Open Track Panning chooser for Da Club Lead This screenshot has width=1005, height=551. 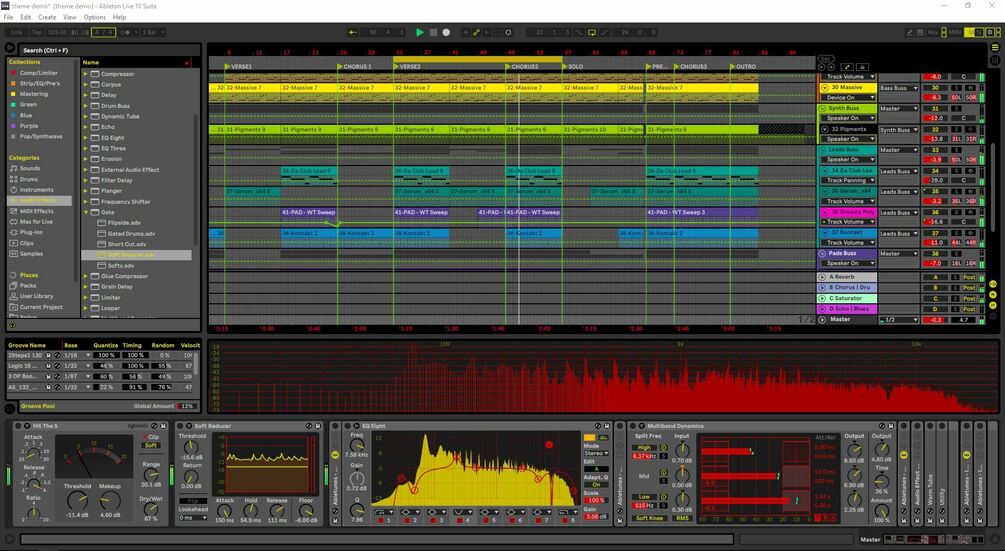click(848, 180)
